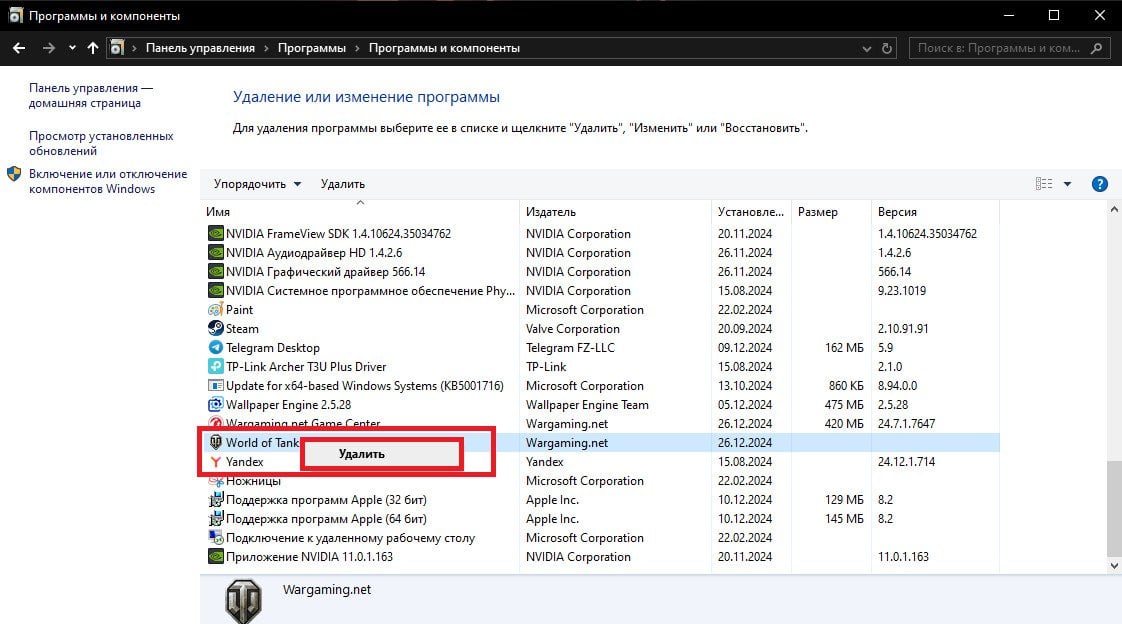
Task: Click the Yandex program icon
Action: click(215, 462)
